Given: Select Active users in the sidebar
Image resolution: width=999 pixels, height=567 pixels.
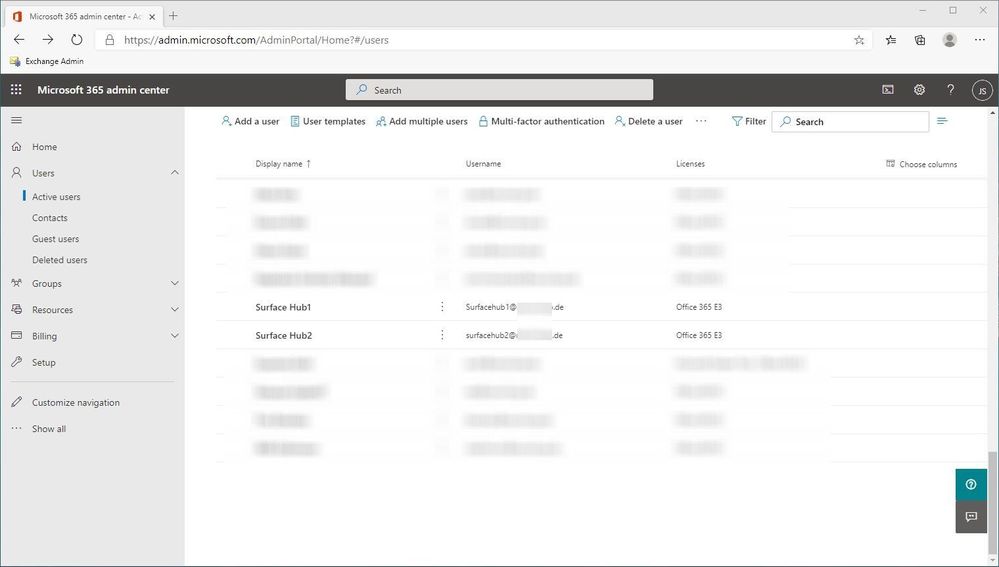Looking at the screenshot, I should click(x=56, y=197).
